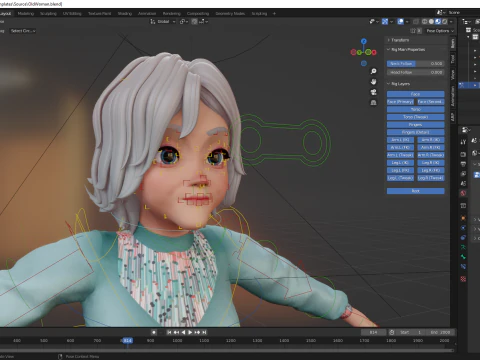Toggle viewport overlays button
This screenshot has height=360, width=480.
click(401, 22)
